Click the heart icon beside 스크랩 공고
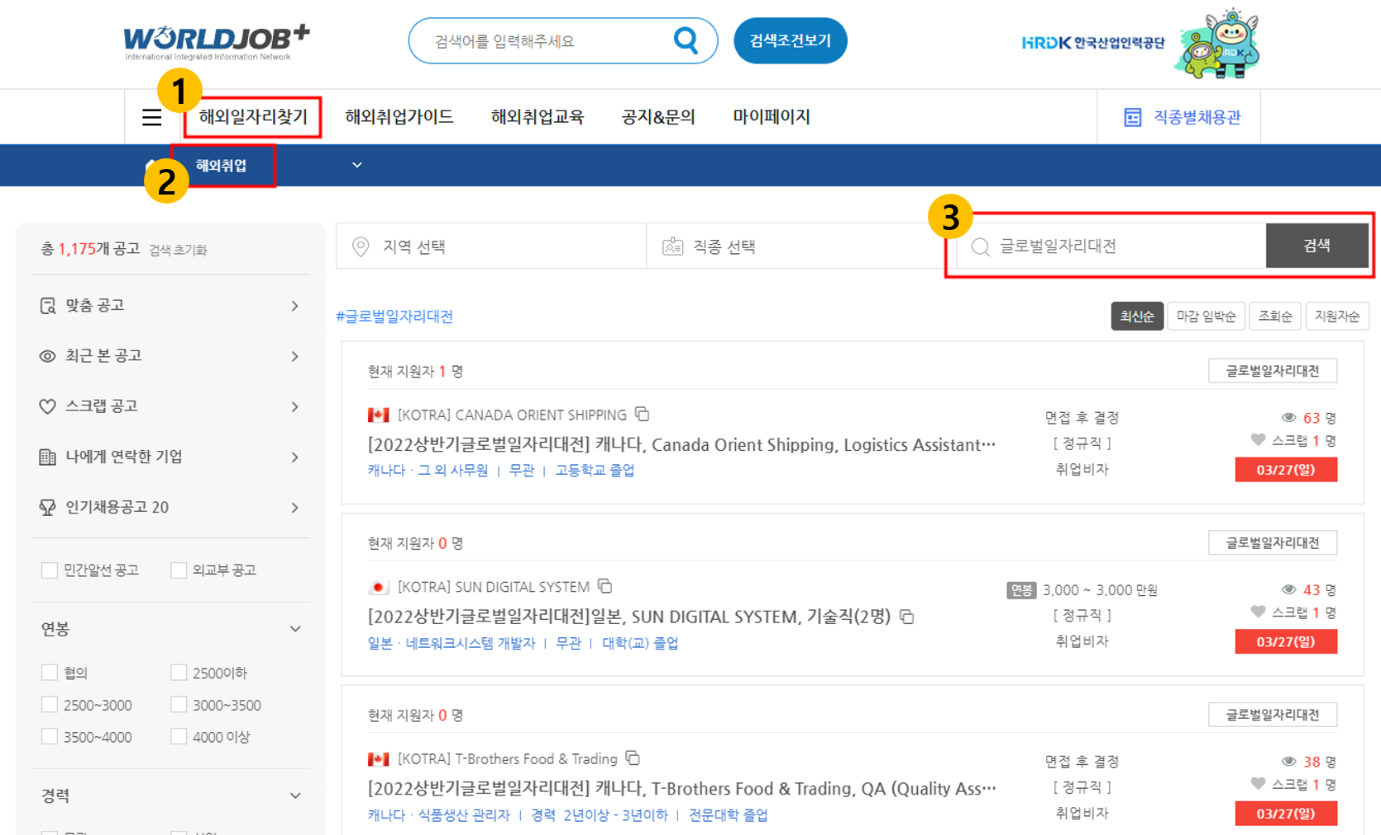The height and width of the screenshot is (835, 1381). [47, 407]
